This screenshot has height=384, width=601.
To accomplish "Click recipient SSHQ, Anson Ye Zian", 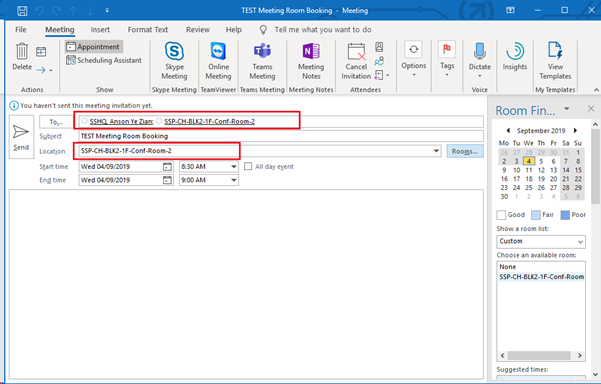I will [121, 121].
